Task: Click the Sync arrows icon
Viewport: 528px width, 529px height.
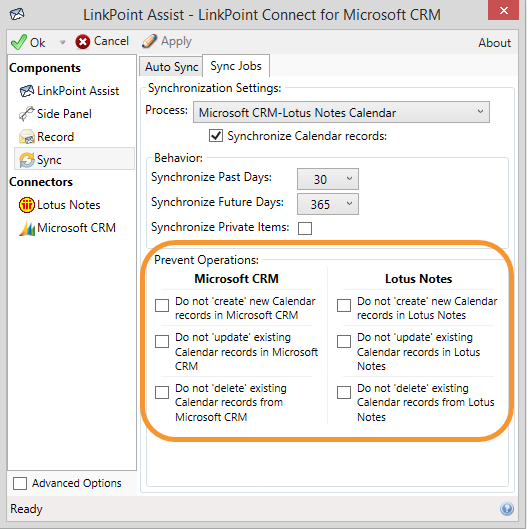Action: pos(27,160)
